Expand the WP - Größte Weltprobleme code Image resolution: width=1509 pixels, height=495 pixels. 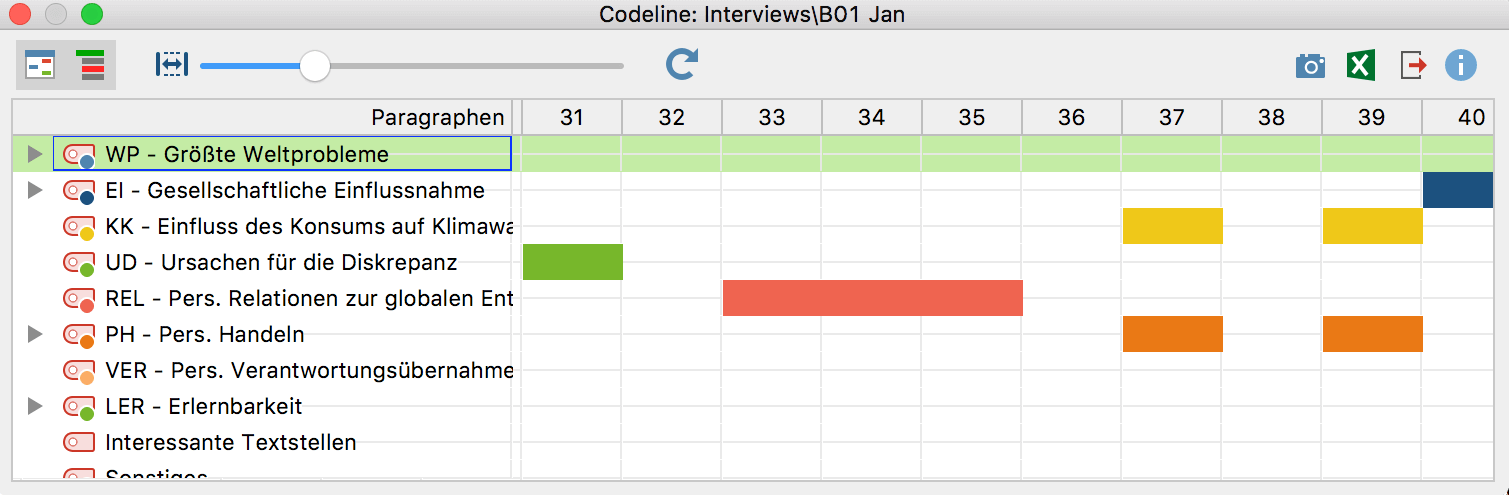(35, 154)
